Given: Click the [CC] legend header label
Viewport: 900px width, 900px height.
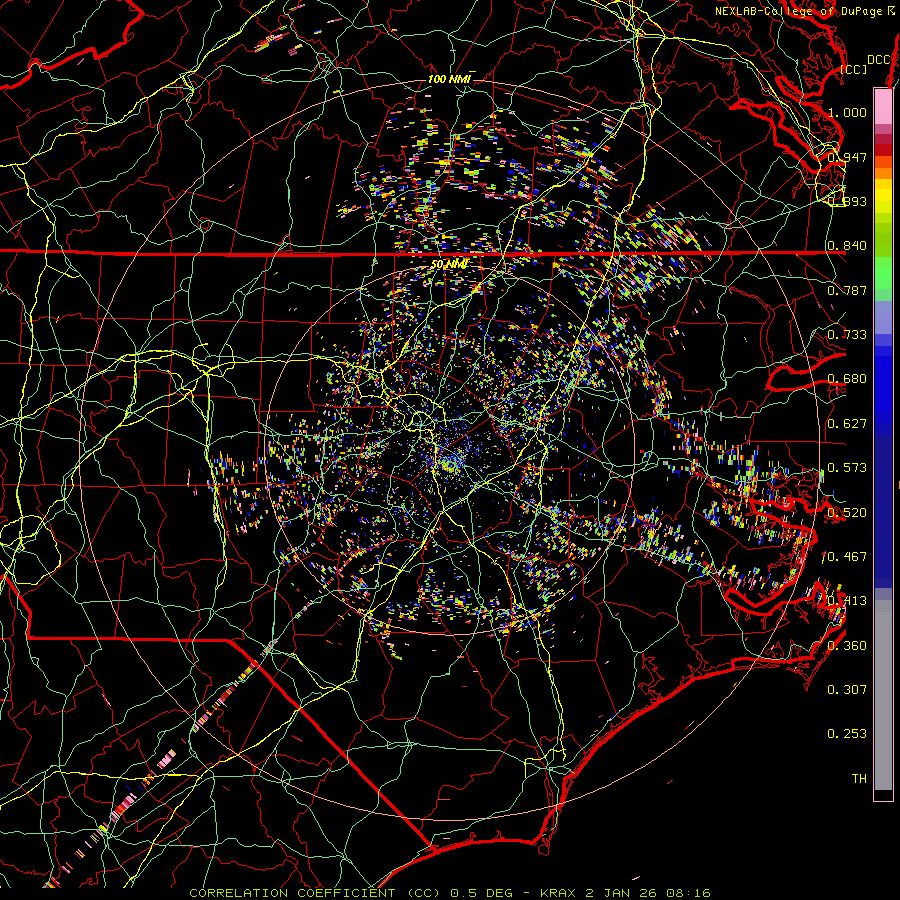Looking at the screenshot, I should 854,69.
